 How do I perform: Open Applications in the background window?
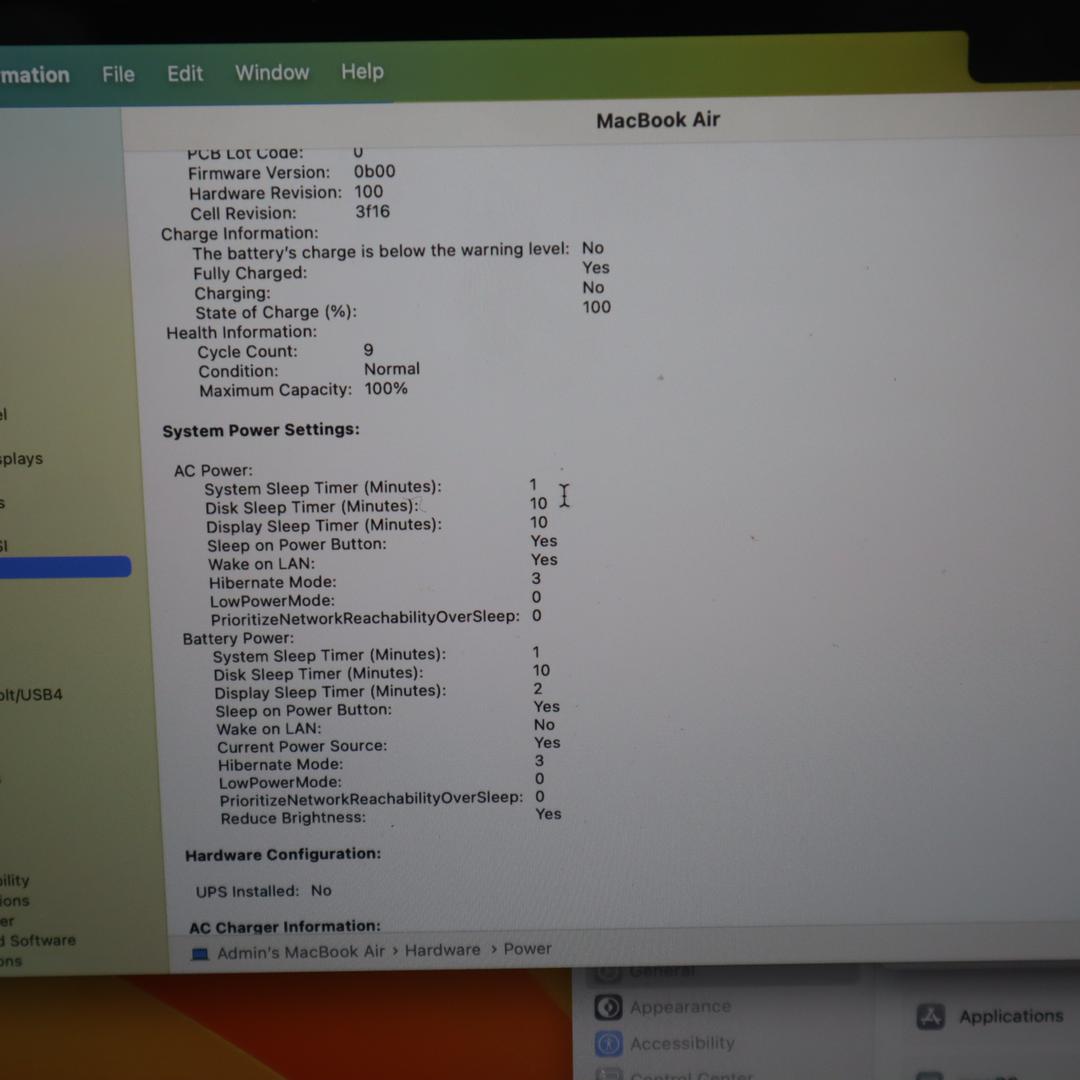(x=1011, y=1016)
